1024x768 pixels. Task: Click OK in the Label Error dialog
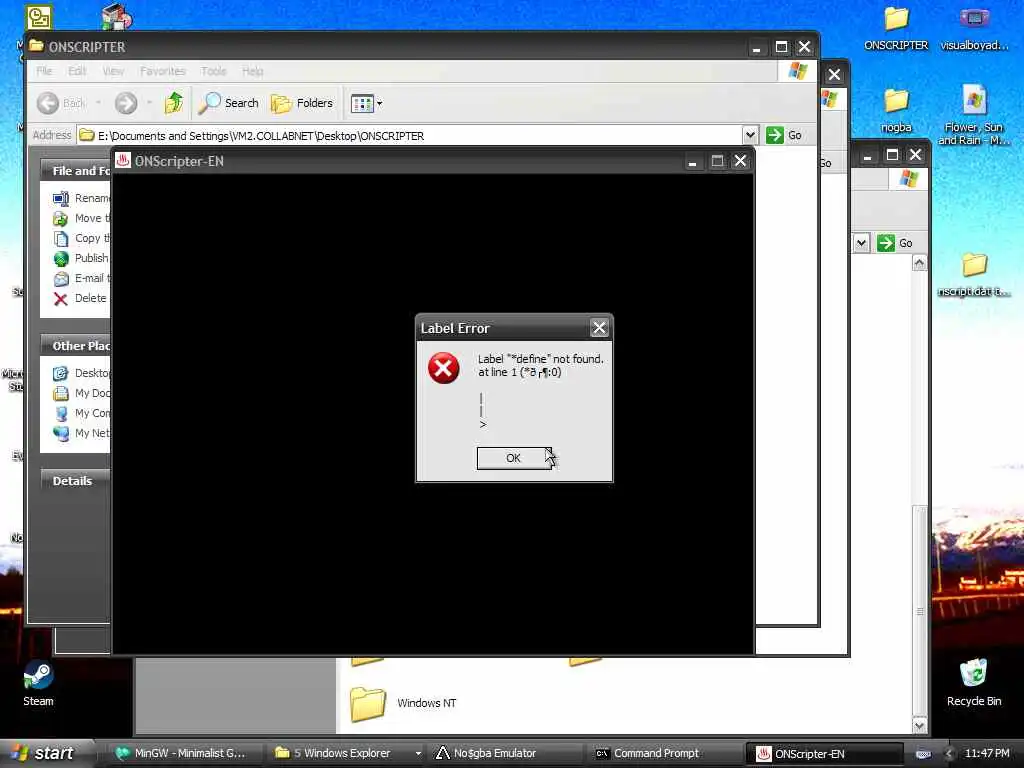click(514, 458)
